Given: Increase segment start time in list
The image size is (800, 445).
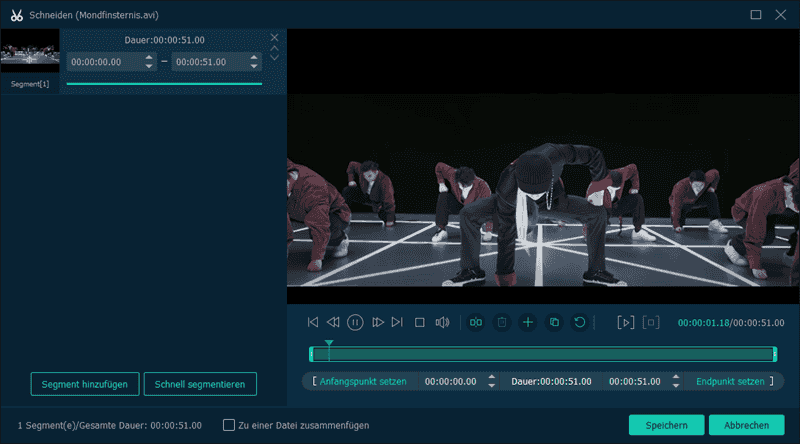Looking at the screenshot, I should 148,58.
